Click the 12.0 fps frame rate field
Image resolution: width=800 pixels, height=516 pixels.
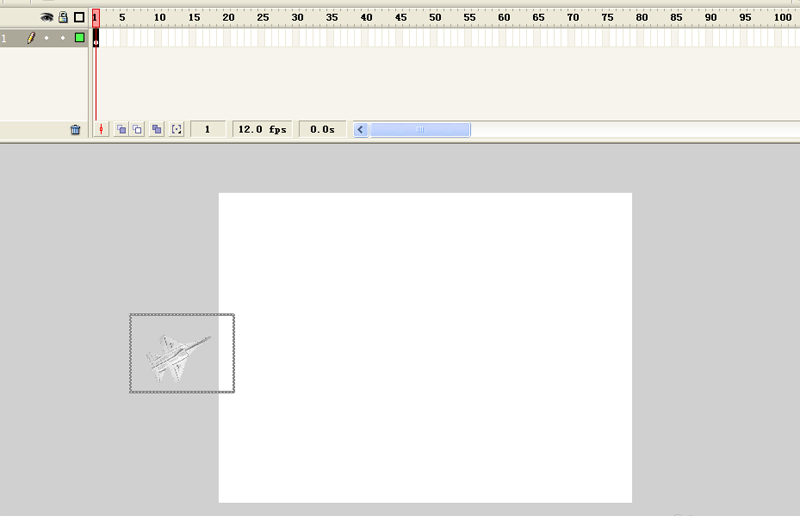click(x=262, y=129)
